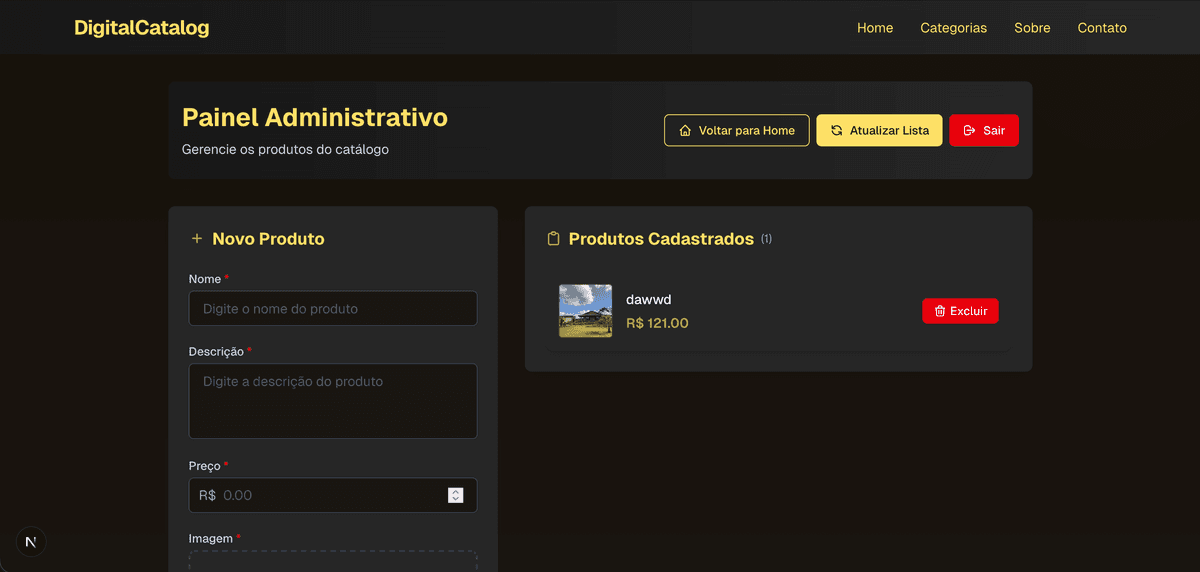Open the Next.js dev tools N badge
Image resolution: width=1200 pixels, height=572 pixels.
(x=31, y=541)
